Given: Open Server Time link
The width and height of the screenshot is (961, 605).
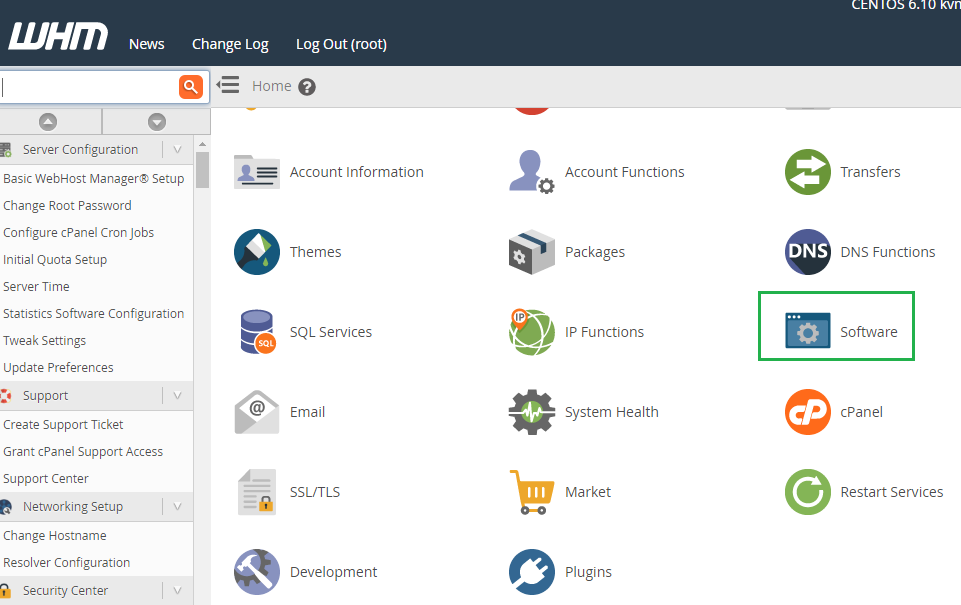Looking at the screenshot, I should point(36,287).
